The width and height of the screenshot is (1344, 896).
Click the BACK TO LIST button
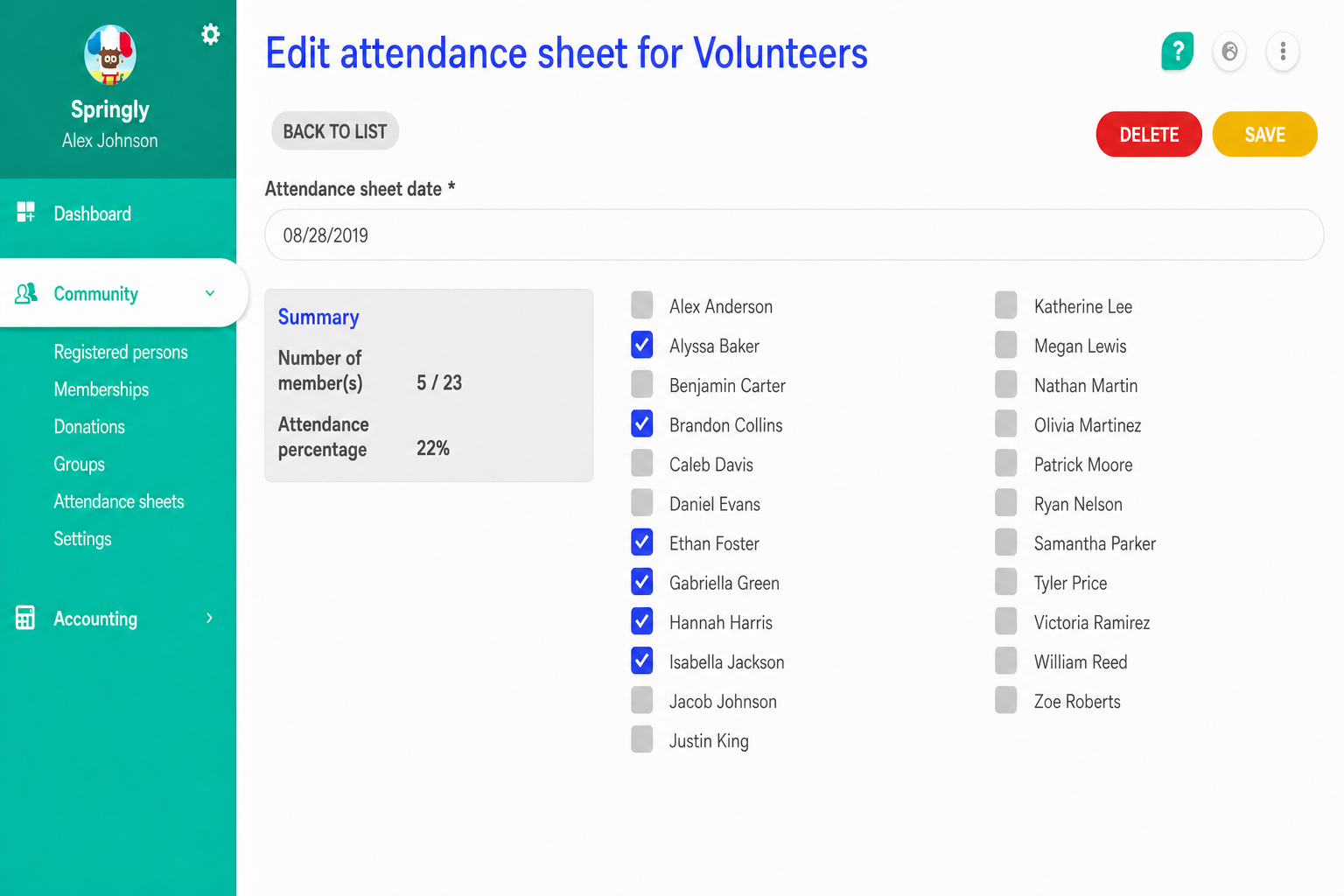335,131
